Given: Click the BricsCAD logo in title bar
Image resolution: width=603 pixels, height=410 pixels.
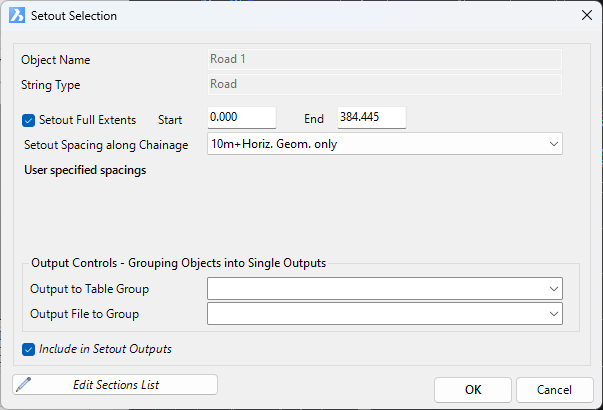Looking at the screenshot, I should 17,16.
